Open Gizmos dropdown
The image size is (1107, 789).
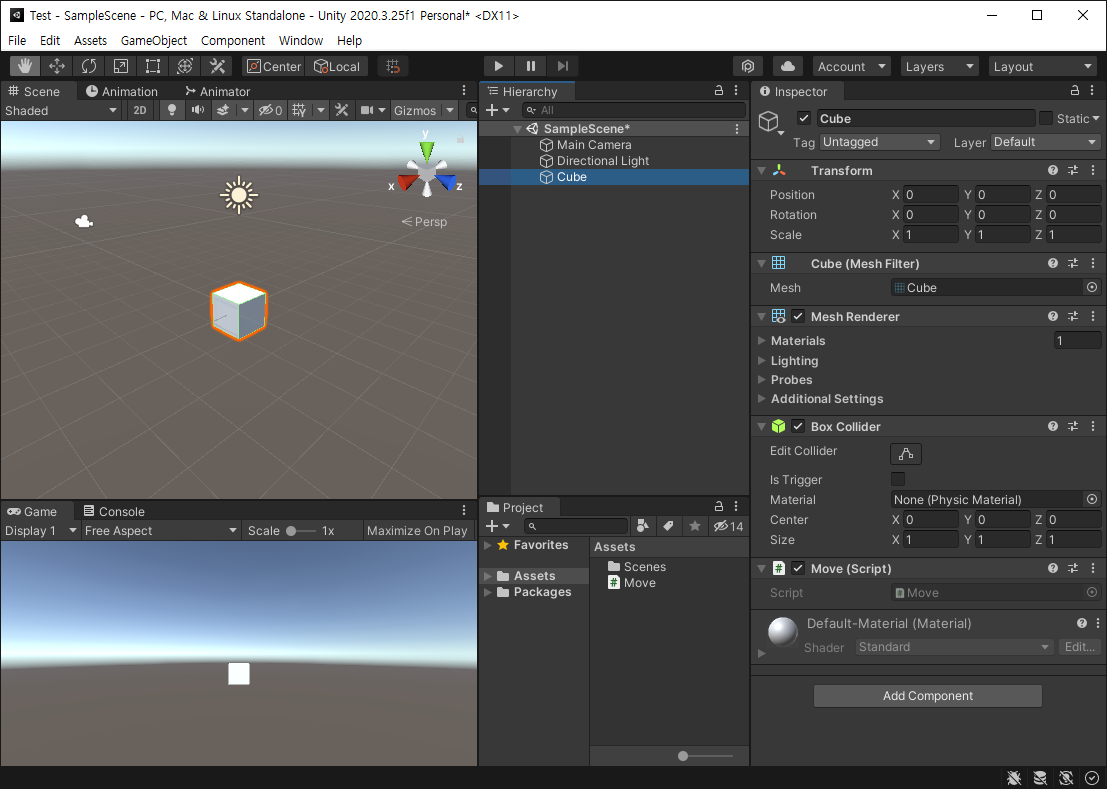tap(424, 110)
